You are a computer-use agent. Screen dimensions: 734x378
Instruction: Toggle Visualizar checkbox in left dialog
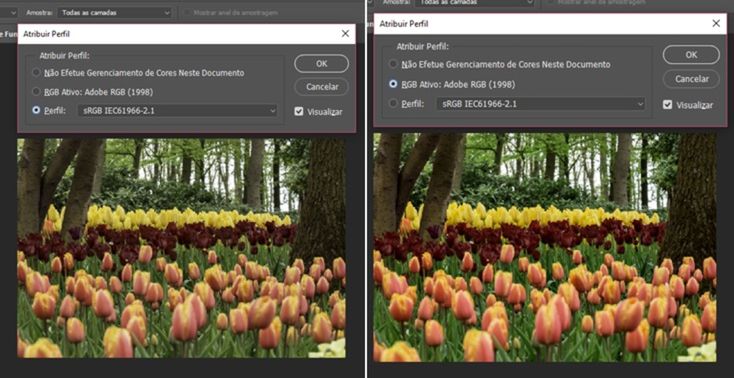pyautogui.click(x=299, y=111)
